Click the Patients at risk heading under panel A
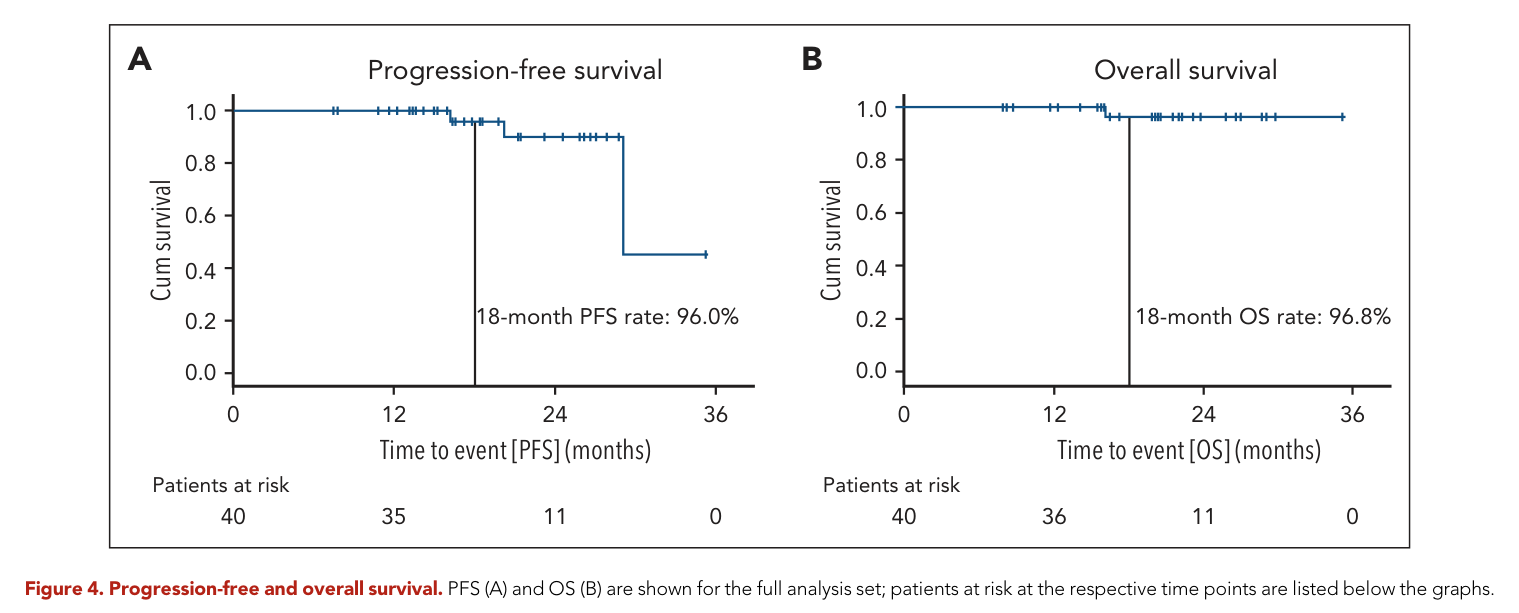1519x613 pixels. [220, 485]
